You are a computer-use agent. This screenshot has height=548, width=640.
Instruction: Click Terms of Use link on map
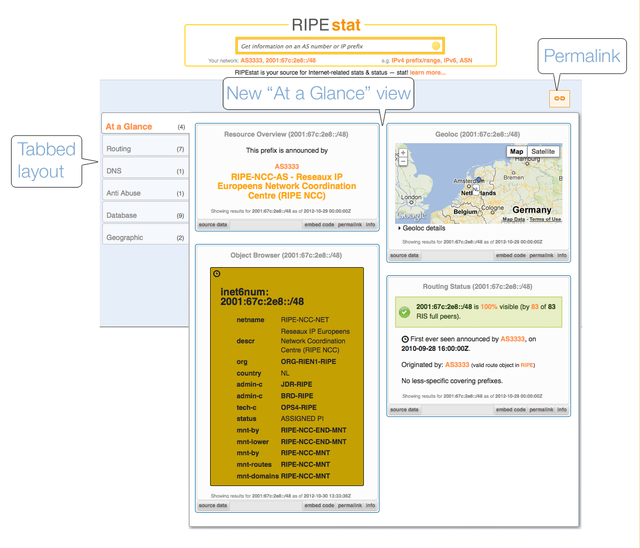545,220
